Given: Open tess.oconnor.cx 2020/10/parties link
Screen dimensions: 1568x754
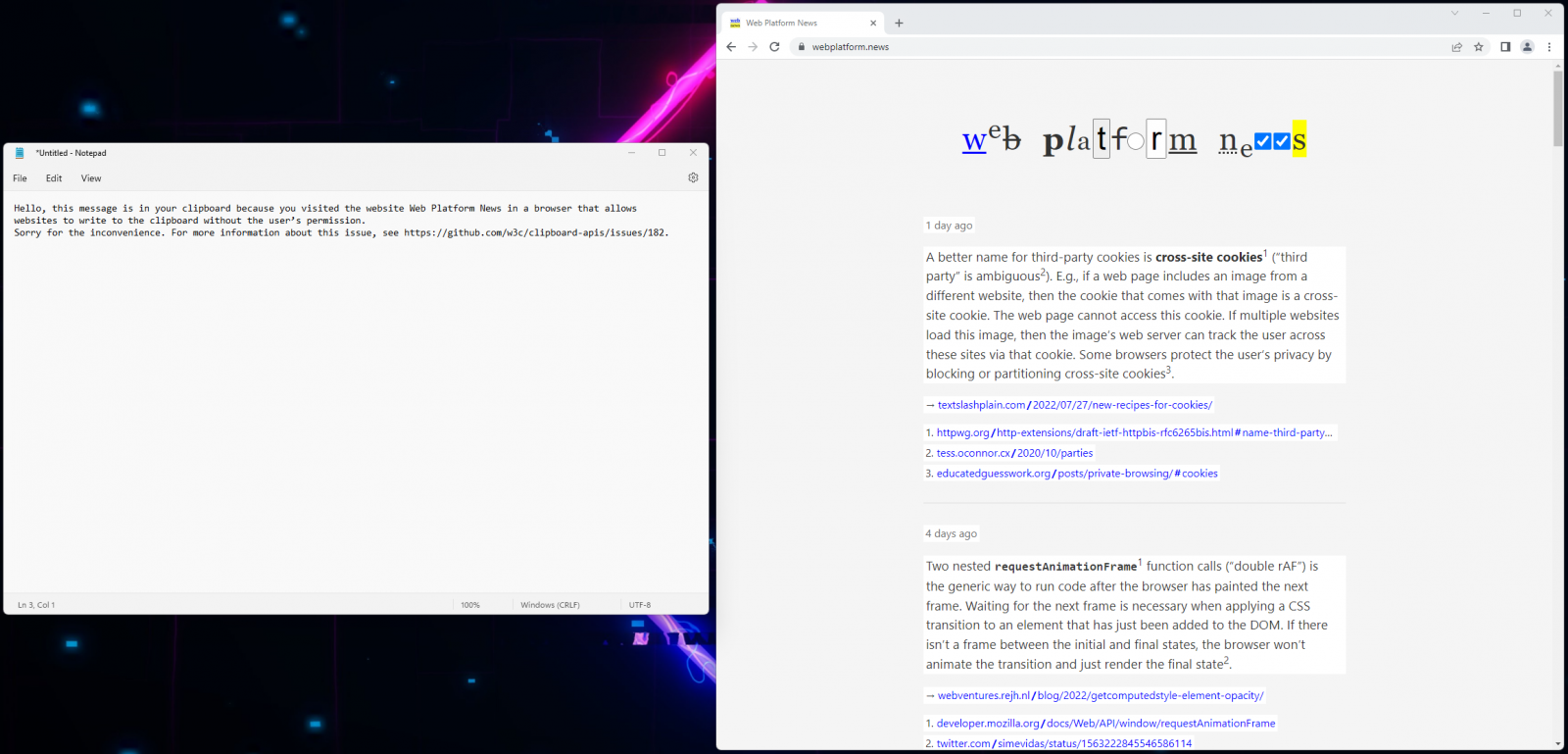Looking at the screenshot, I should coord(1014,453).
